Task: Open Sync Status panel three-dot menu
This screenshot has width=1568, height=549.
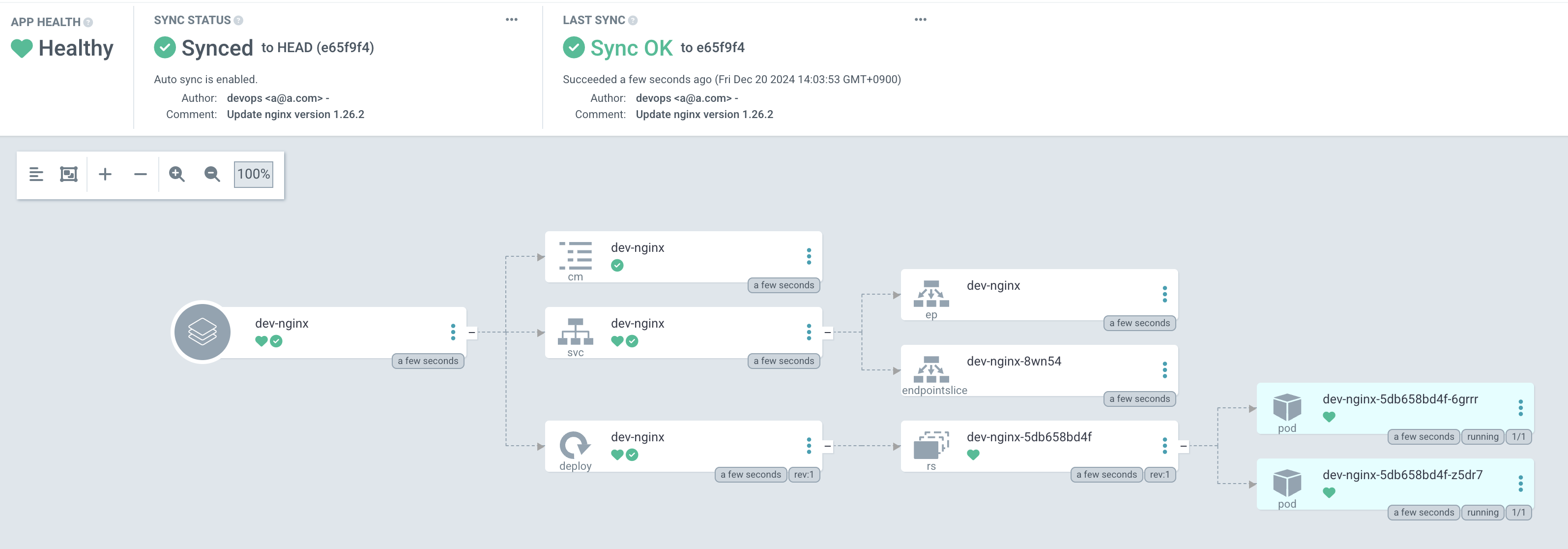Action: (x=511, y=20)
